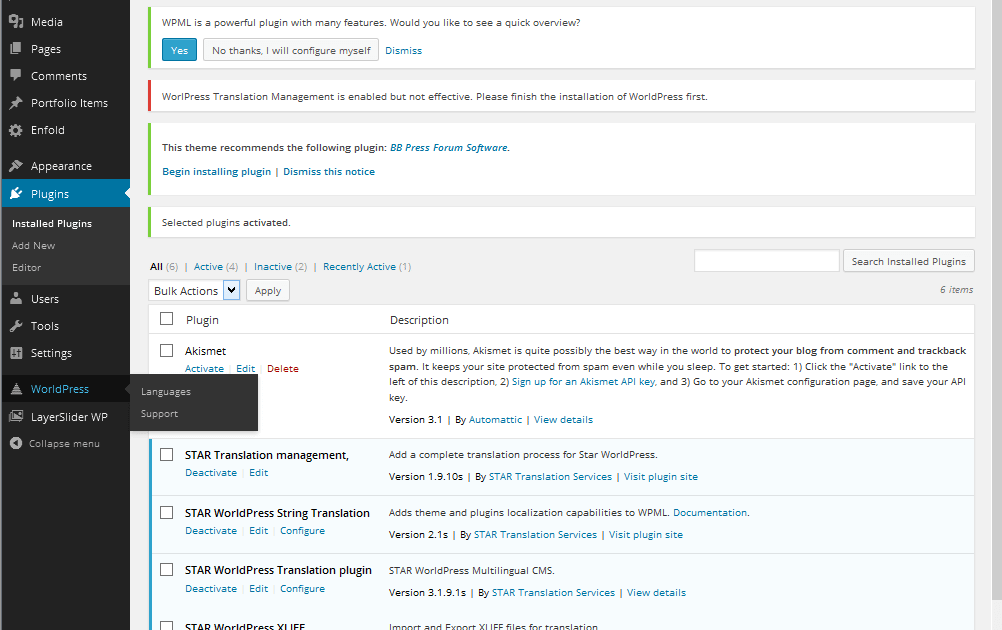
Task: Select Languages in WorldPress flyout menu
Action: [166, 392]
